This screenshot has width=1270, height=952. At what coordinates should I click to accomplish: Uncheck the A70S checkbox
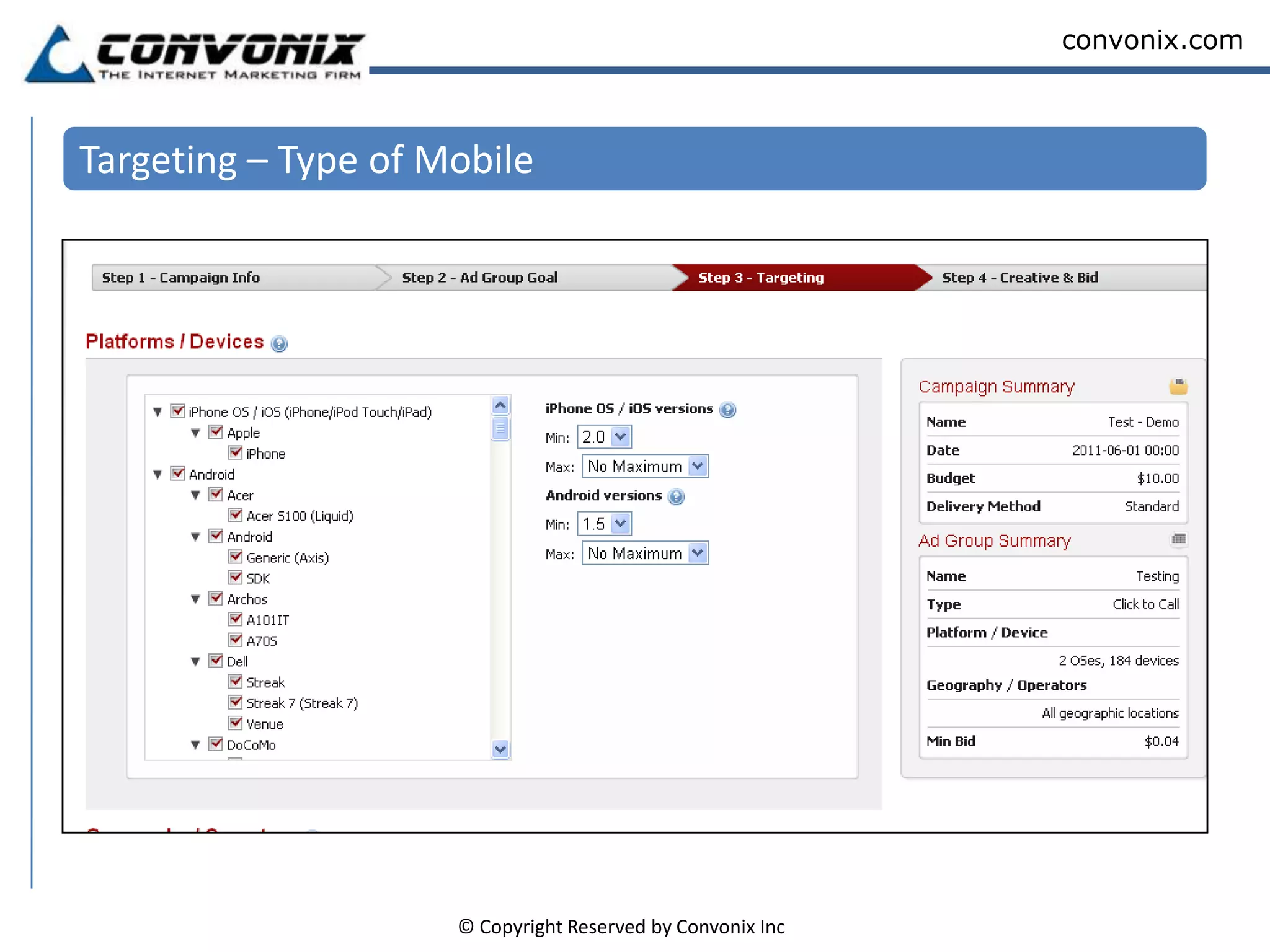(x=235, y=640)
